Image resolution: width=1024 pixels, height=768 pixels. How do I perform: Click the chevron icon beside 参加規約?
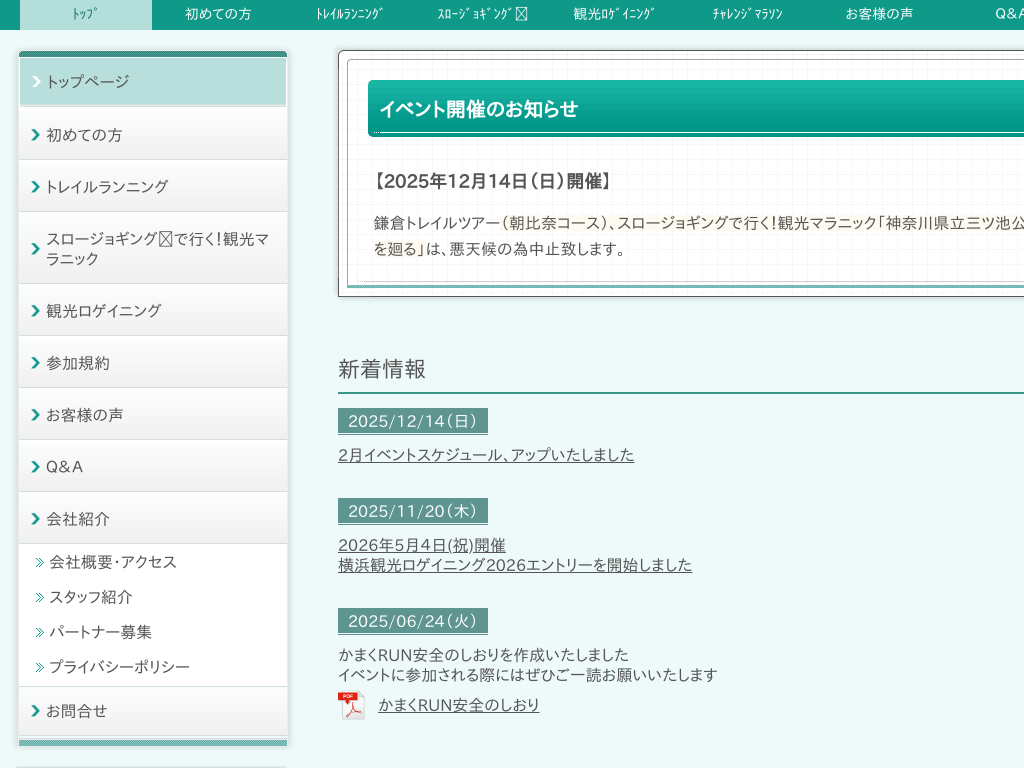tap(36, 363)
